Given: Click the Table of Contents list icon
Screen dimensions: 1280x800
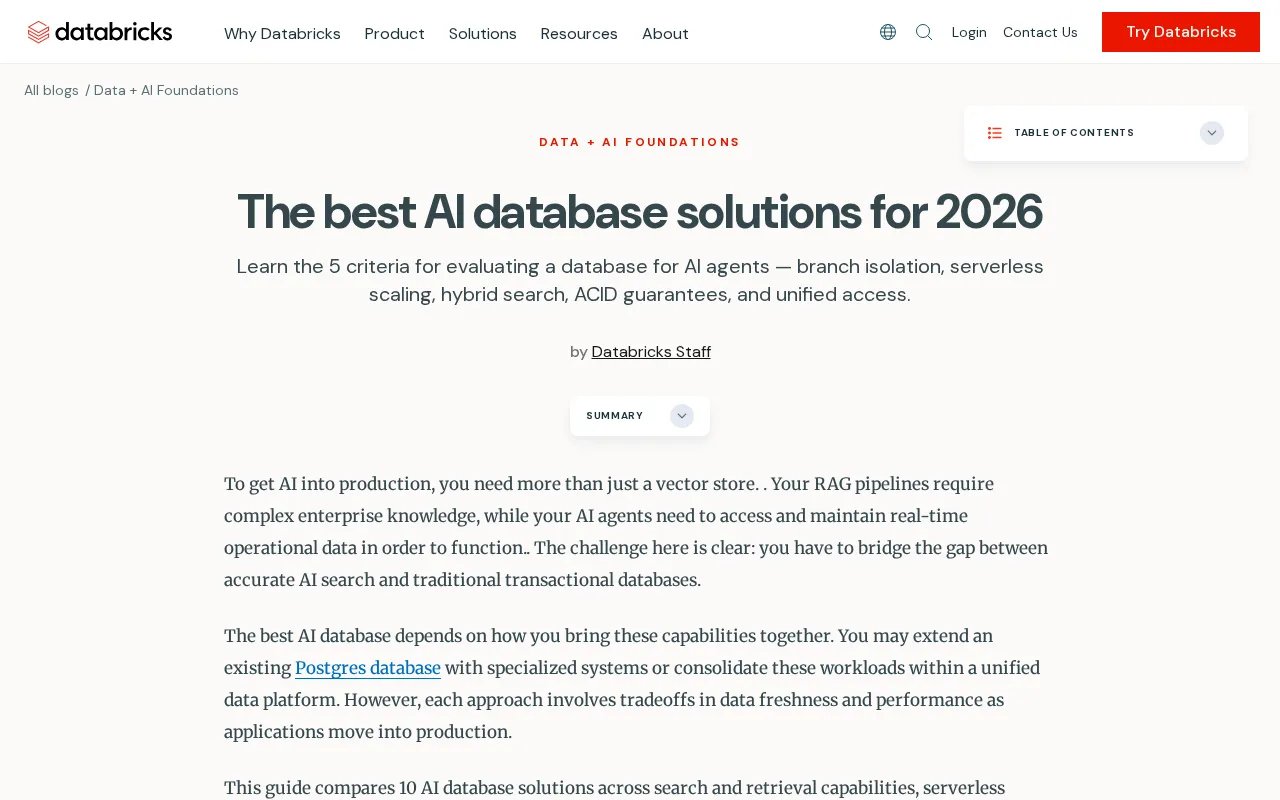Looking at the screenshot, I should (x=995, y=133).
